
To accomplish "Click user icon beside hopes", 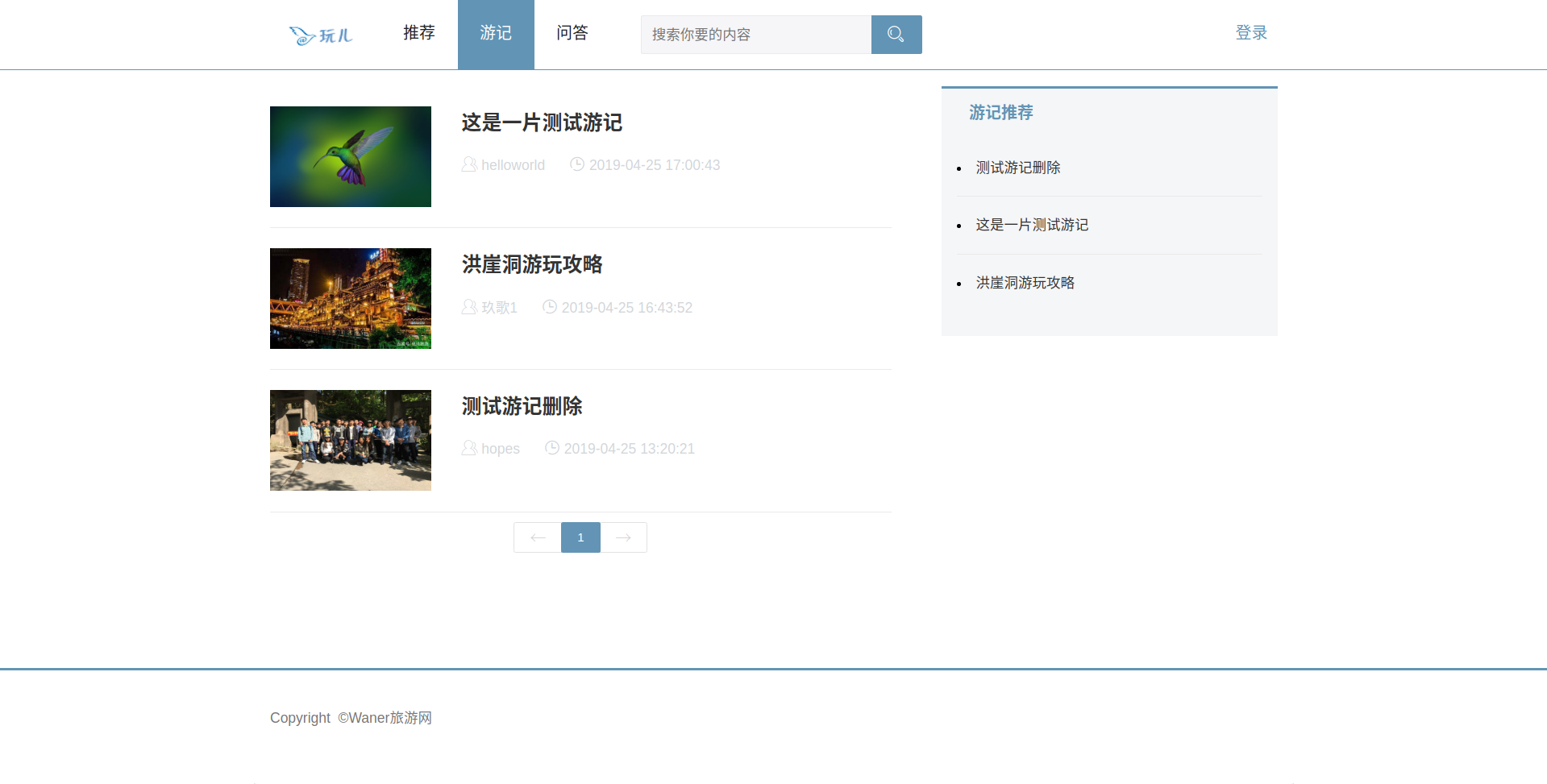I will pos(469,448).
